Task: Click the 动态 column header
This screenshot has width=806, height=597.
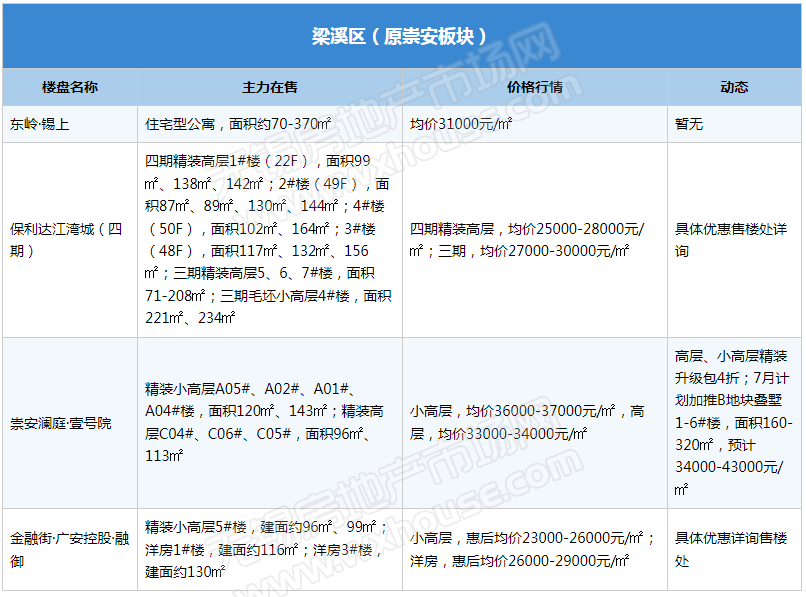Action: [x=733, y=87]
